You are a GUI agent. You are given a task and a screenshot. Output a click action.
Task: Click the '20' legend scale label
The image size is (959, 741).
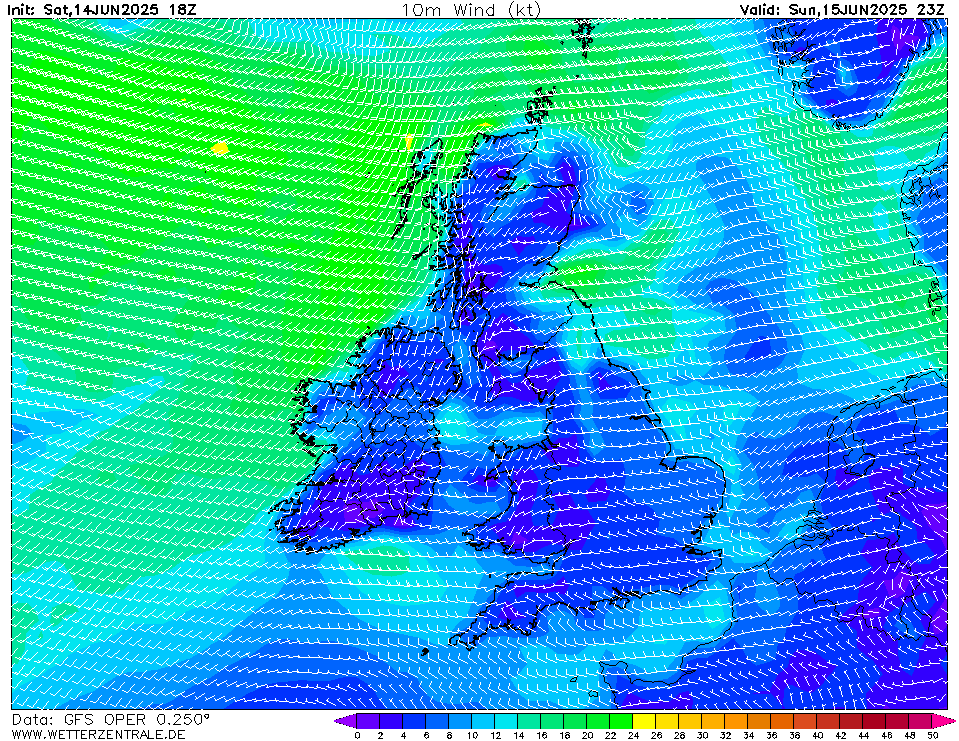pos(587,735)
